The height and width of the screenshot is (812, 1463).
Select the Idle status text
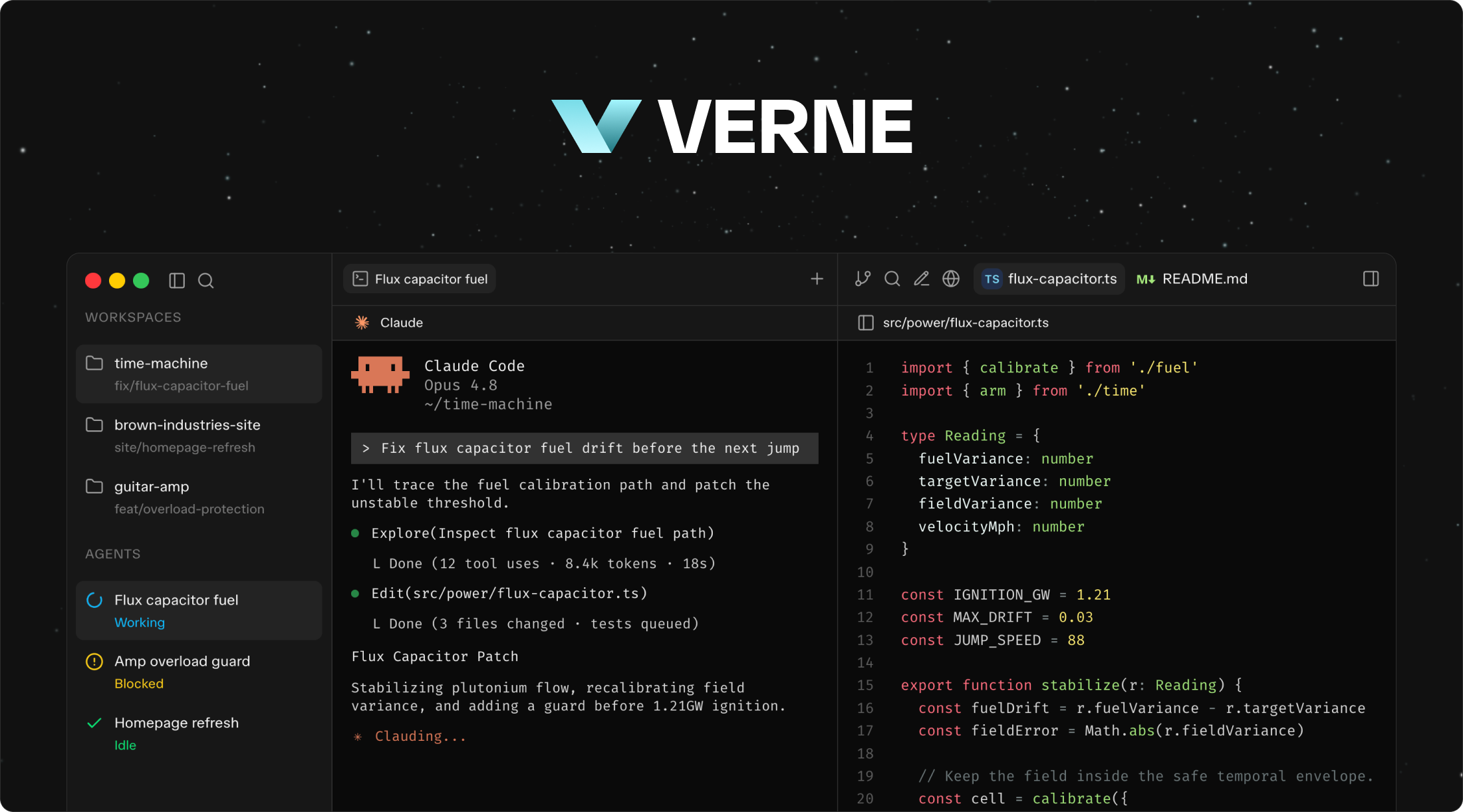tap(125, 745)
